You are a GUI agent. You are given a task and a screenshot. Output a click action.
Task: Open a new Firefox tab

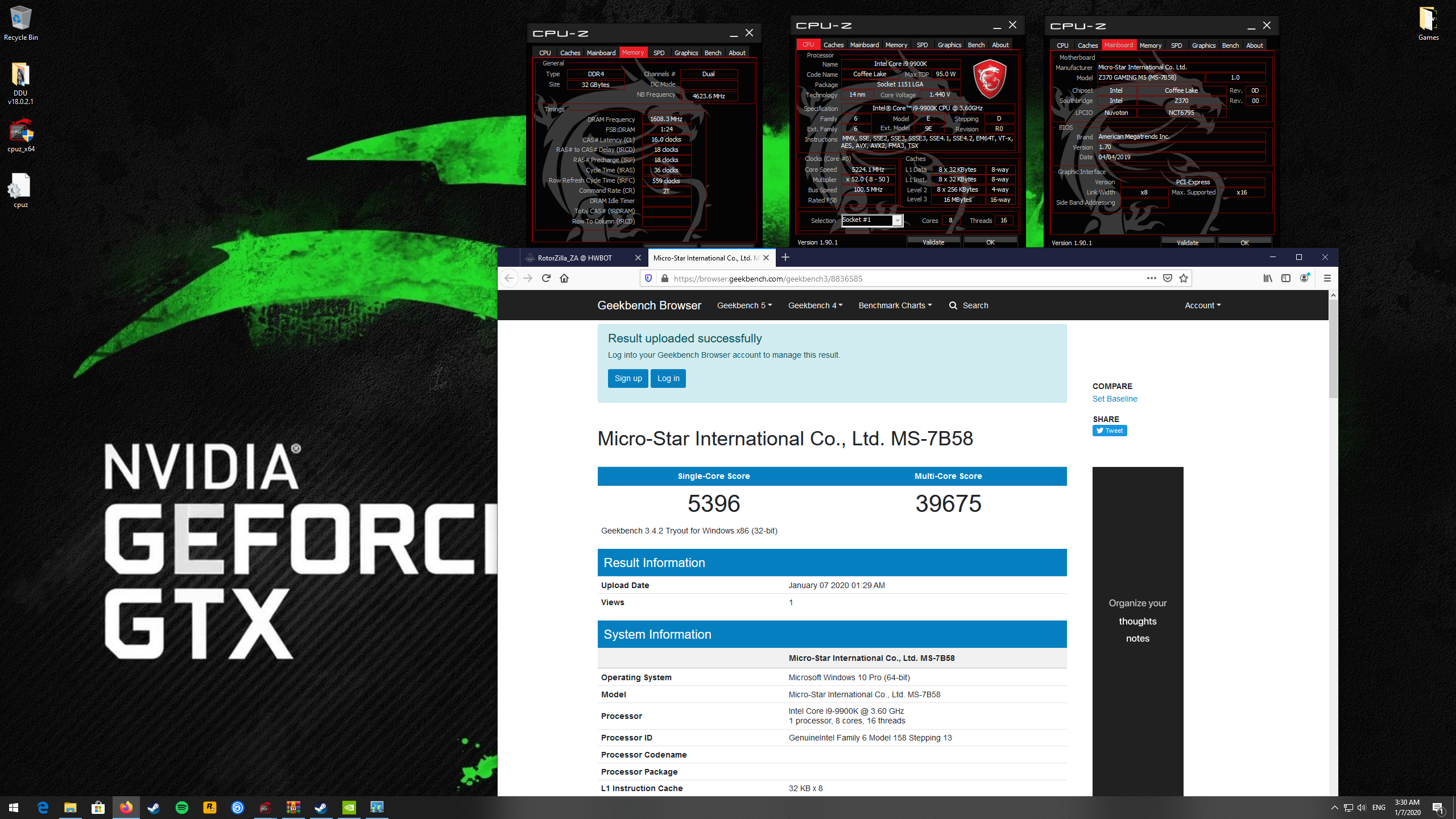pyautogui.click(x=785, y=258)
